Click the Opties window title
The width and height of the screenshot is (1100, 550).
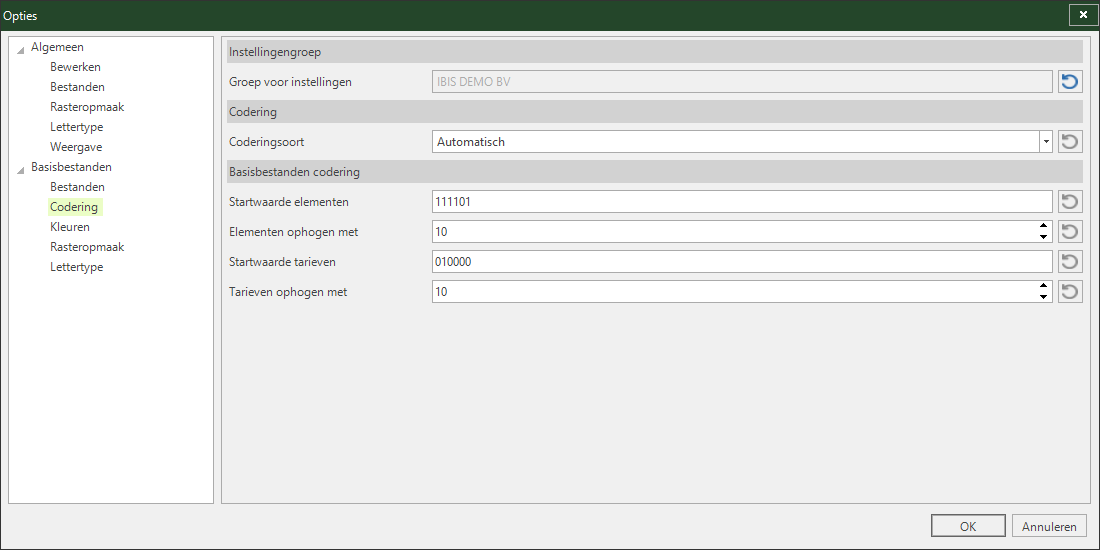click(20, 15)
